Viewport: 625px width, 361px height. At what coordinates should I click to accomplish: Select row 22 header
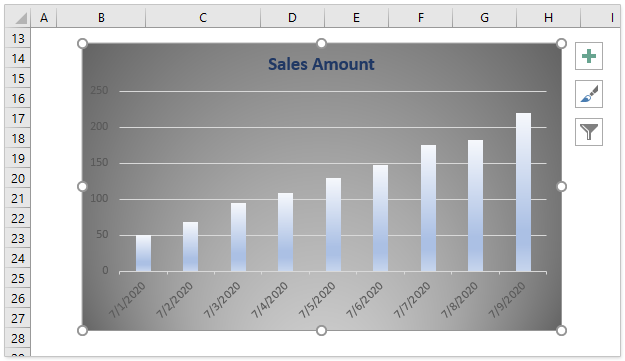pos(18,218)
